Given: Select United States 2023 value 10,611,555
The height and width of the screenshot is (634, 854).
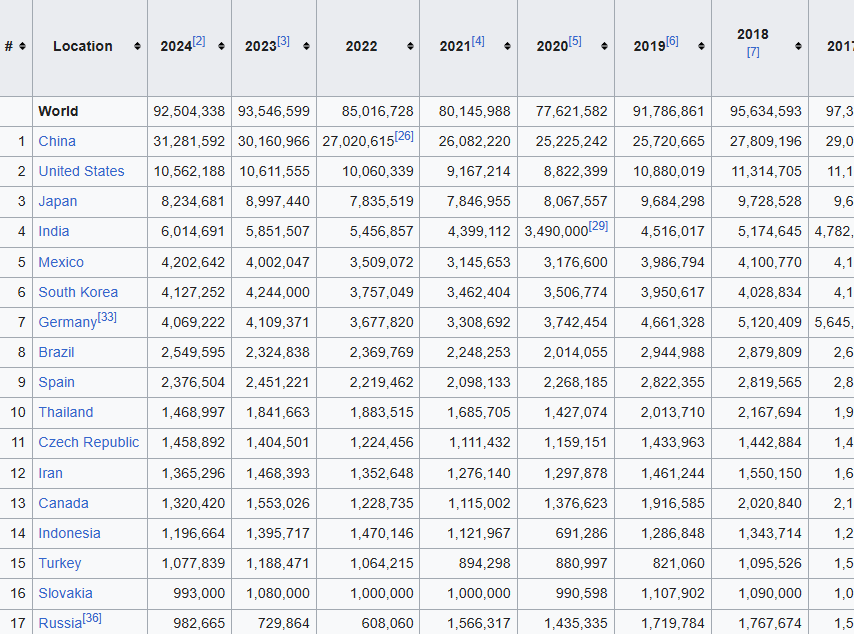Looking at the screenshot, I should click(x=274, y=172).
